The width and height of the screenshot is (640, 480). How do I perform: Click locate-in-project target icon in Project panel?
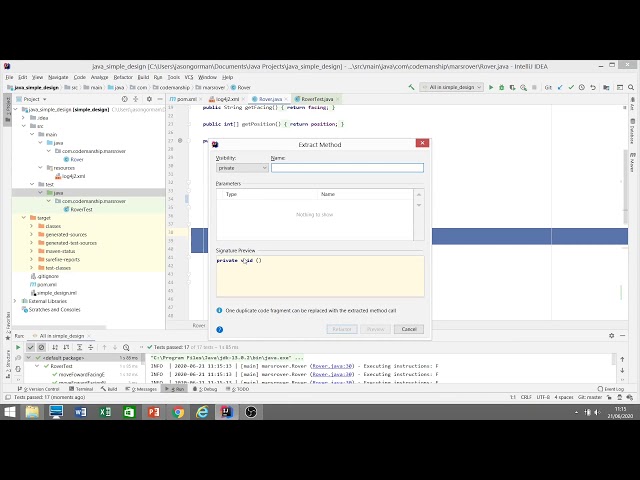(124, 99)
